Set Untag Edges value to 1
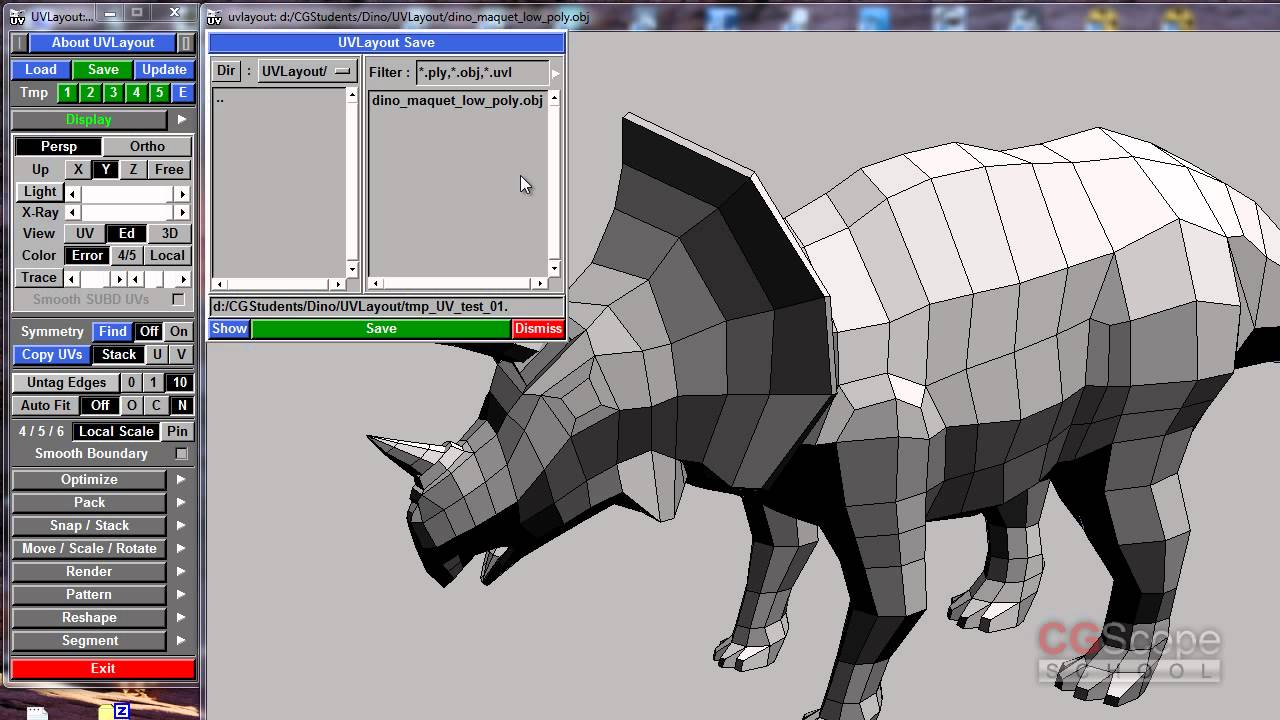 153,383
